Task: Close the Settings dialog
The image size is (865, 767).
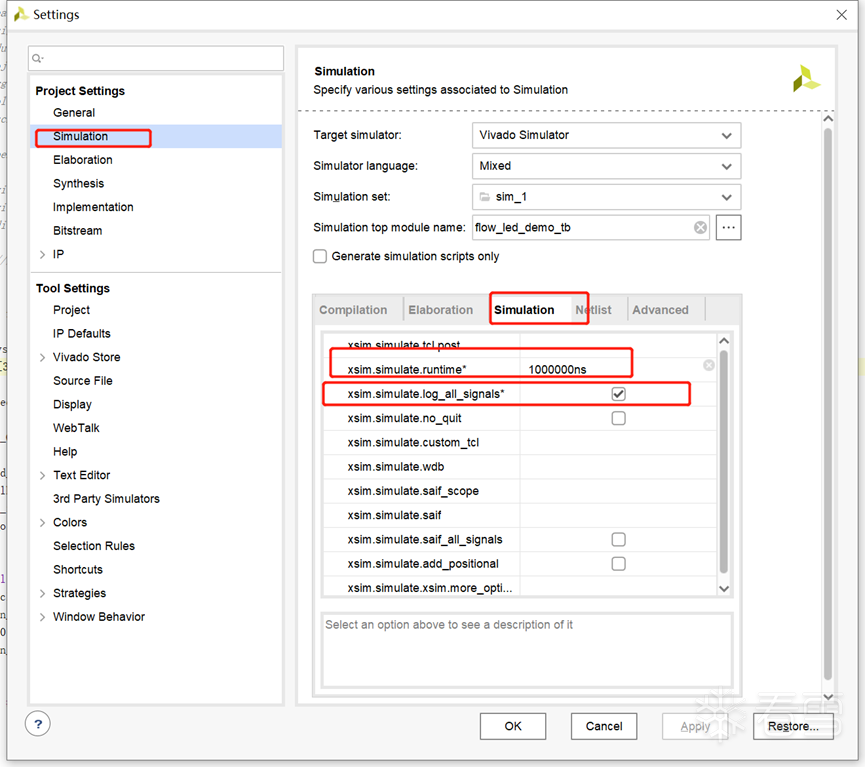Action: click(x=841, y=15)
